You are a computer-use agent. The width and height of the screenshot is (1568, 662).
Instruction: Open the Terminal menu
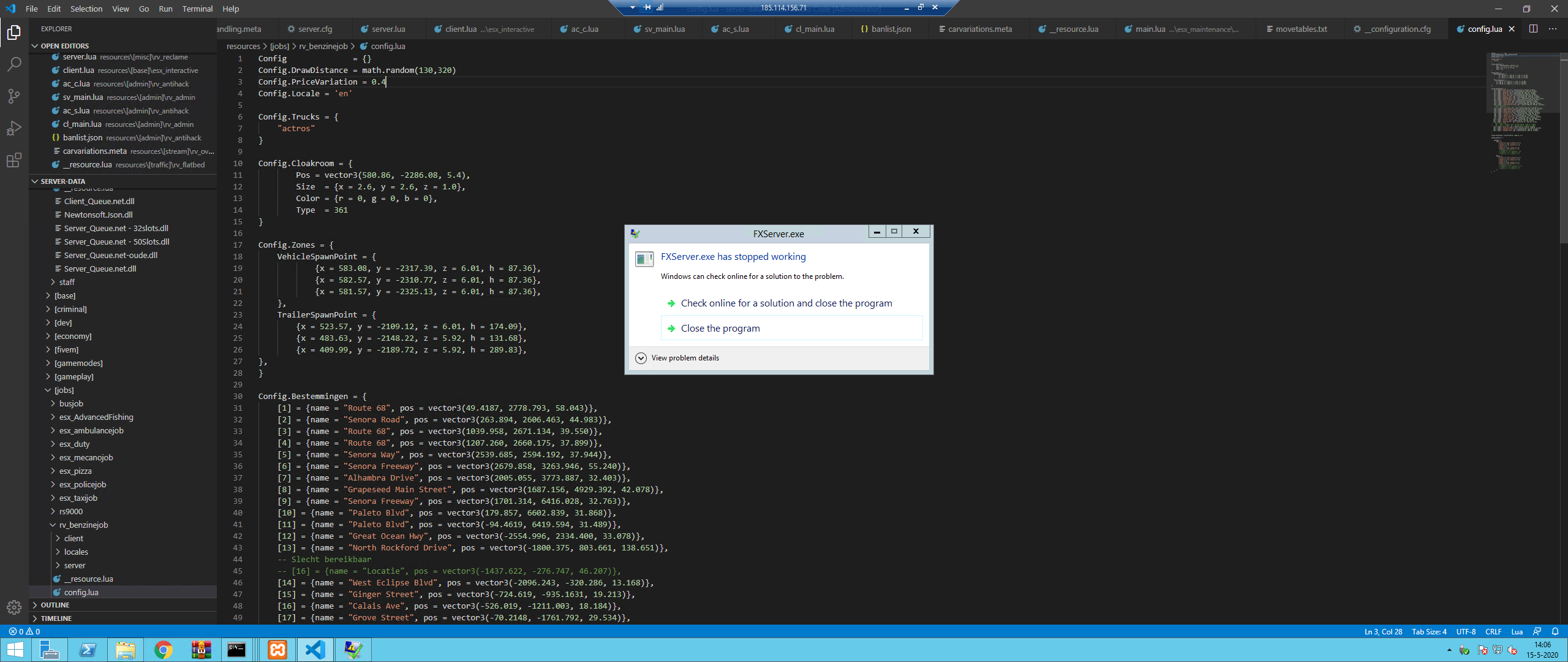(x=197, y=9)
